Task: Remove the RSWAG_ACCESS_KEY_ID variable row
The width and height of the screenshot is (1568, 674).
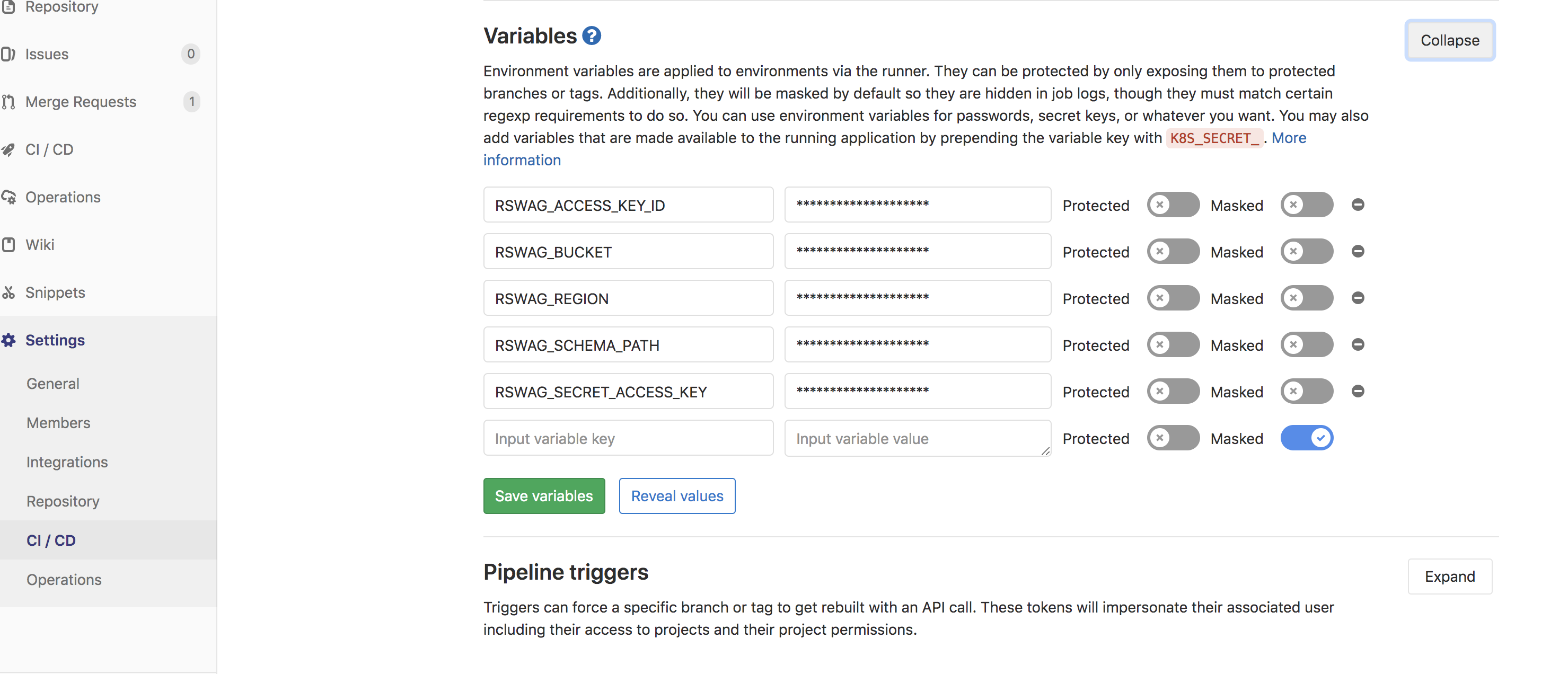Action: [x=1358, y=205]
